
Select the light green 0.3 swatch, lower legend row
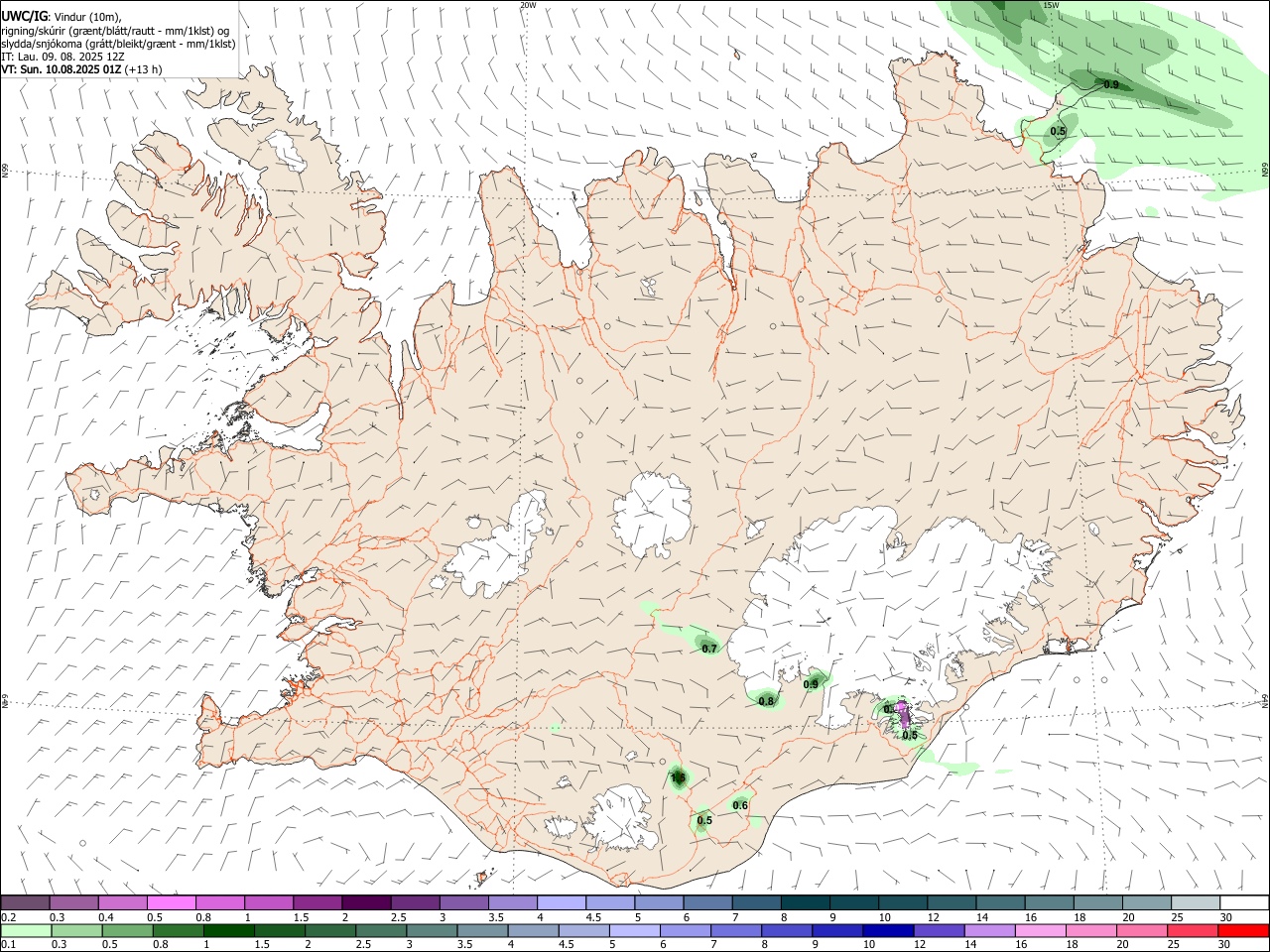[77, 930]
